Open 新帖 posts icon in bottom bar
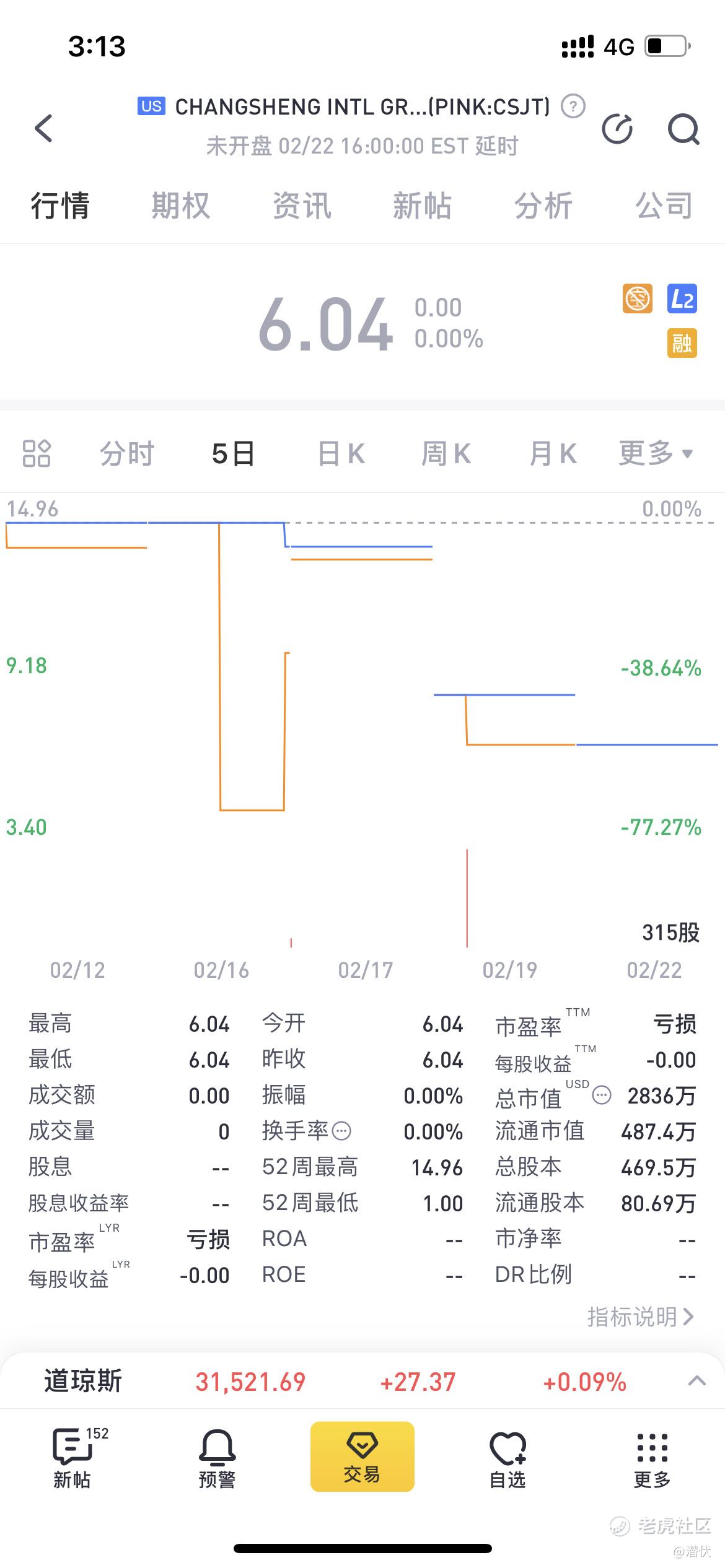Screen dimensions: 725x1568 (x=72, y=1458)
